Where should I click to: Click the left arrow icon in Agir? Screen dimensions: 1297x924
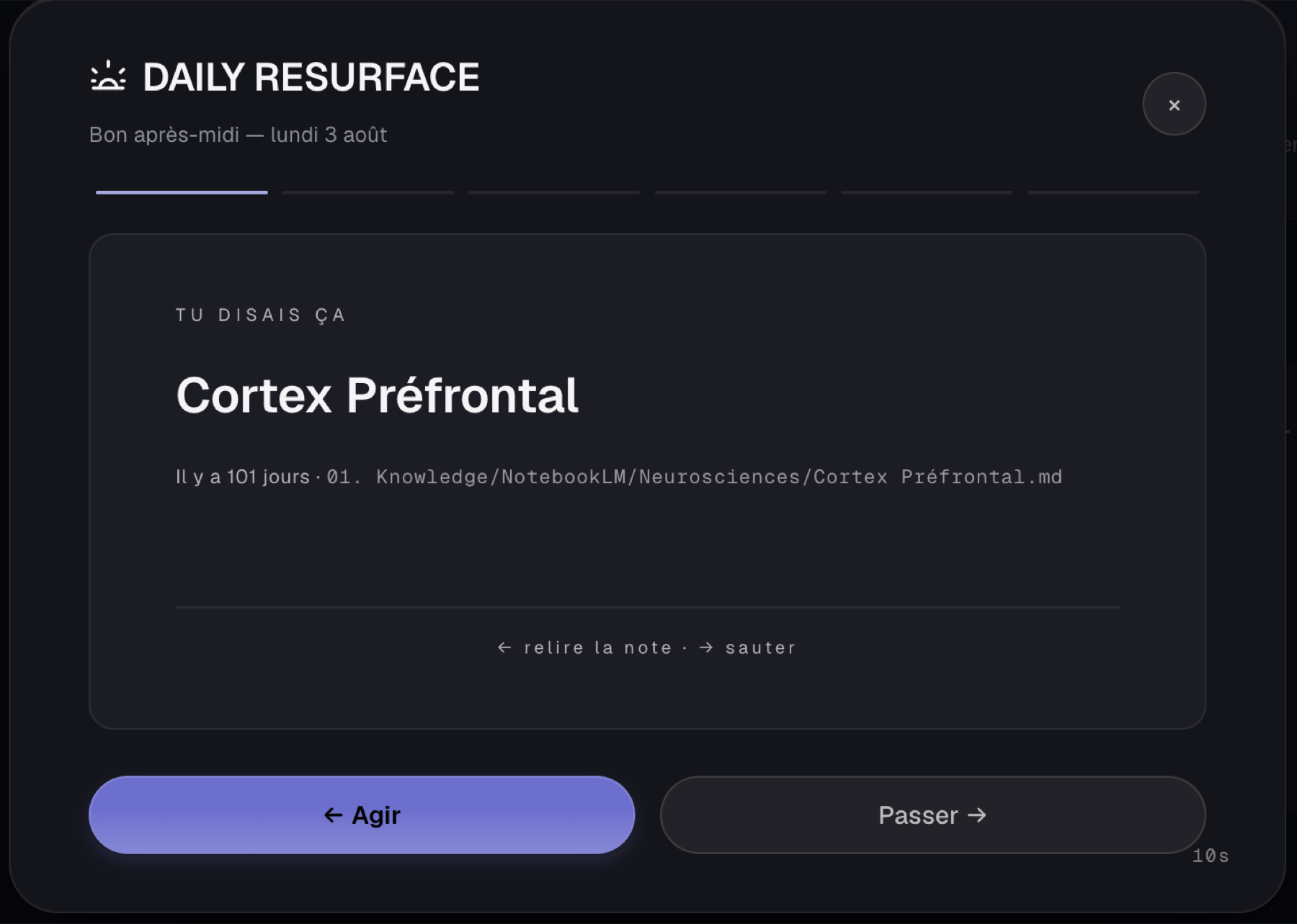pyautogui.click(x=333, y=815)
